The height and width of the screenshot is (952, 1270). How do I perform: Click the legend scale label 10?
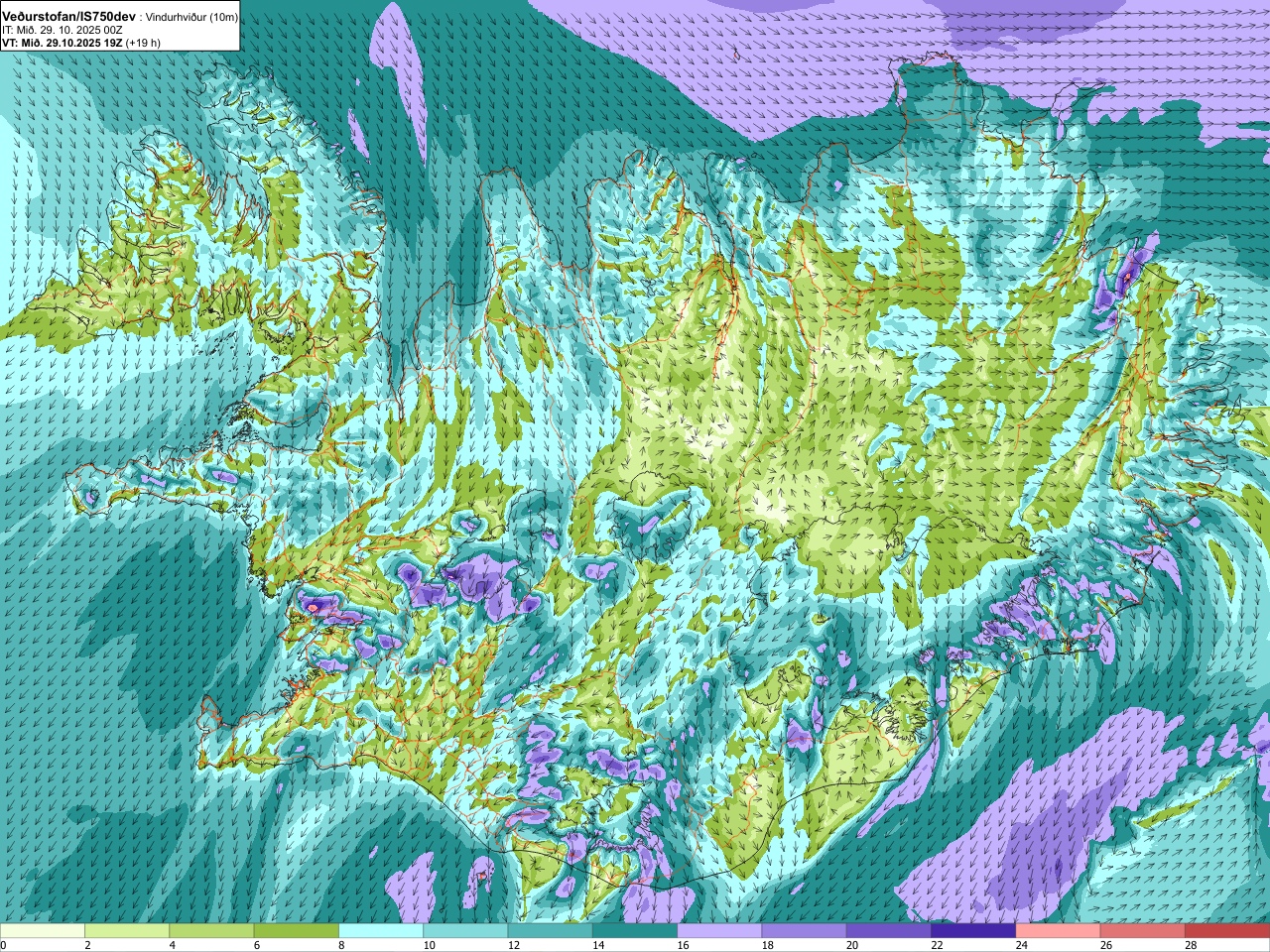pyautogui.click(x=429, y=945)
